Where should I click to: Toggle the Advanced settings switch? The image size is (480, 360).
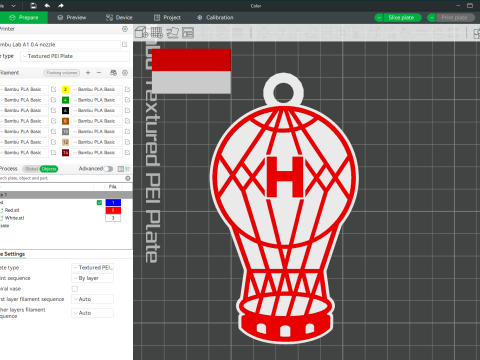coord(108,169)
